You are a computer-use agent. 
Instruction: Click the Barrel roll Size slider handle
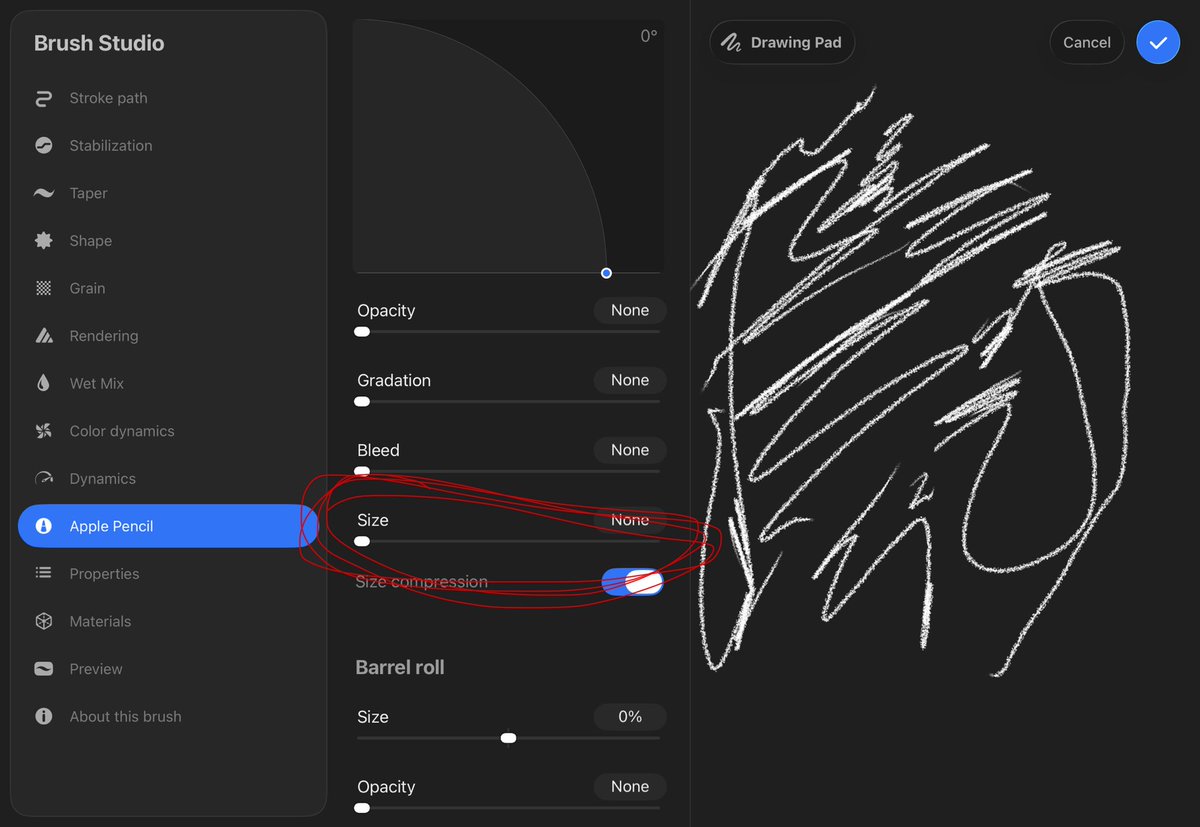coord(508,738)
